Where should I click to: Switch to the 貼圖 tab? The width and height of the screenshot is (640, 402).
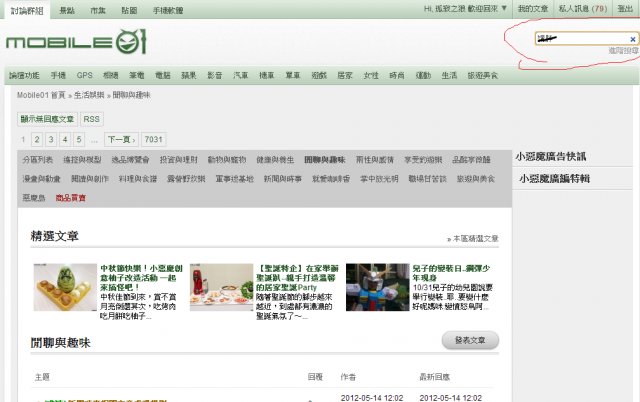click(x=129, y=10)
